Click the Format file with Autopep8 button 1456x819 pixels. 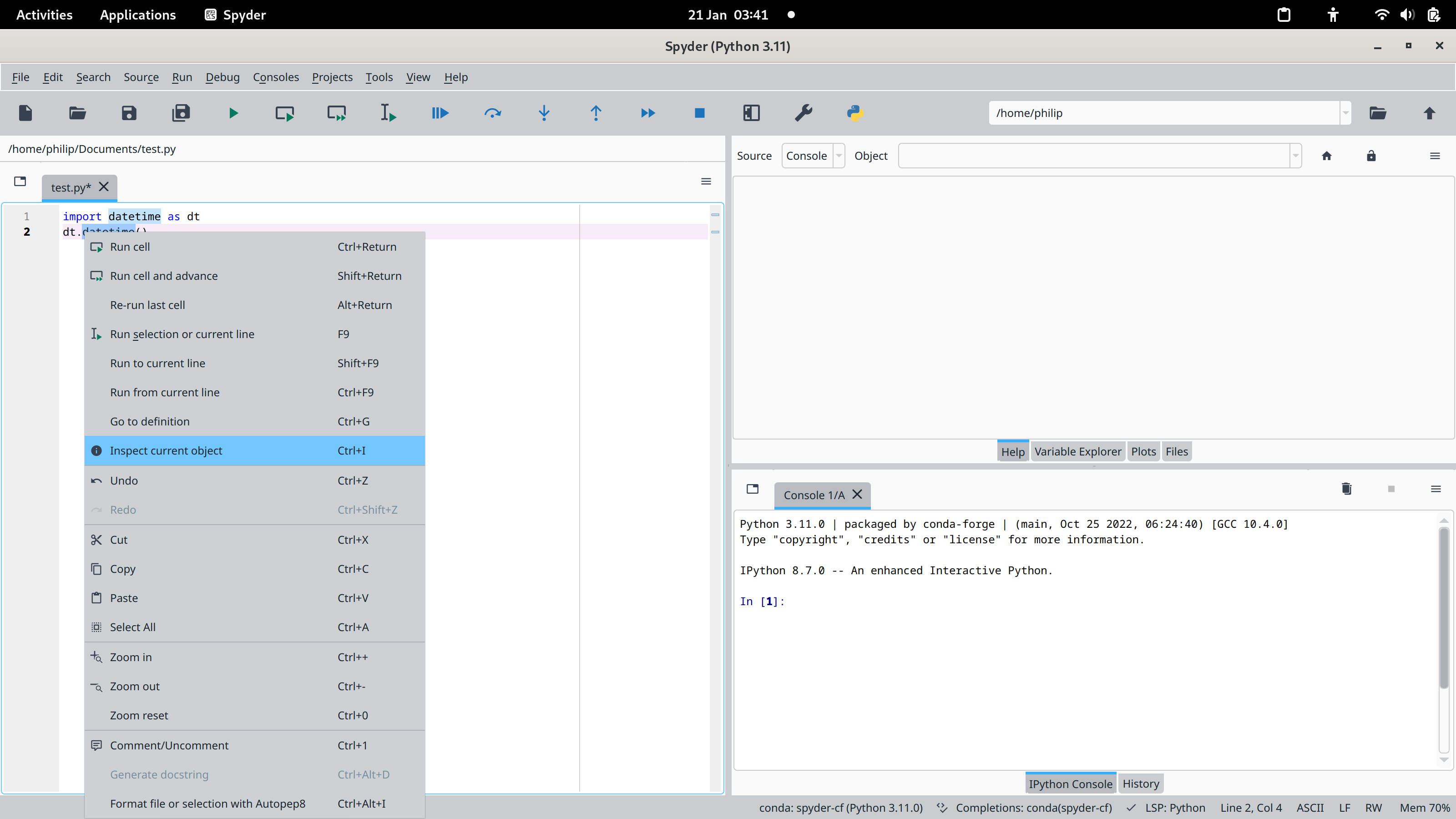click(x=207, y=803)
